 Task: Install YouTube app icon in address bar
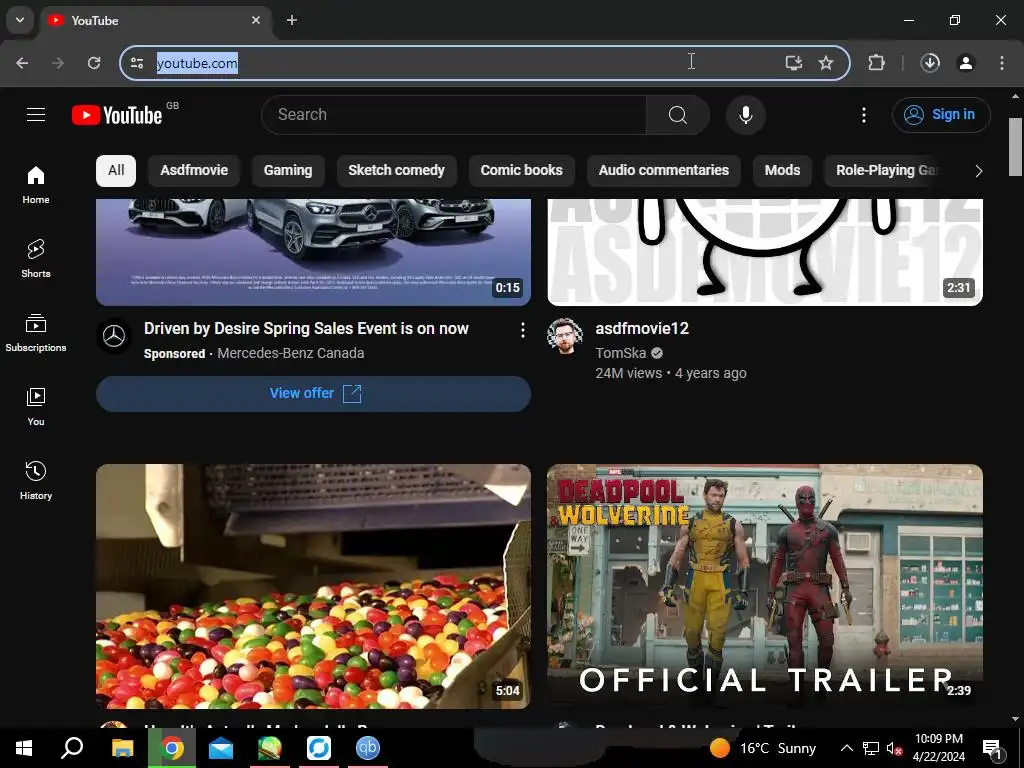(x=793, y=63)
